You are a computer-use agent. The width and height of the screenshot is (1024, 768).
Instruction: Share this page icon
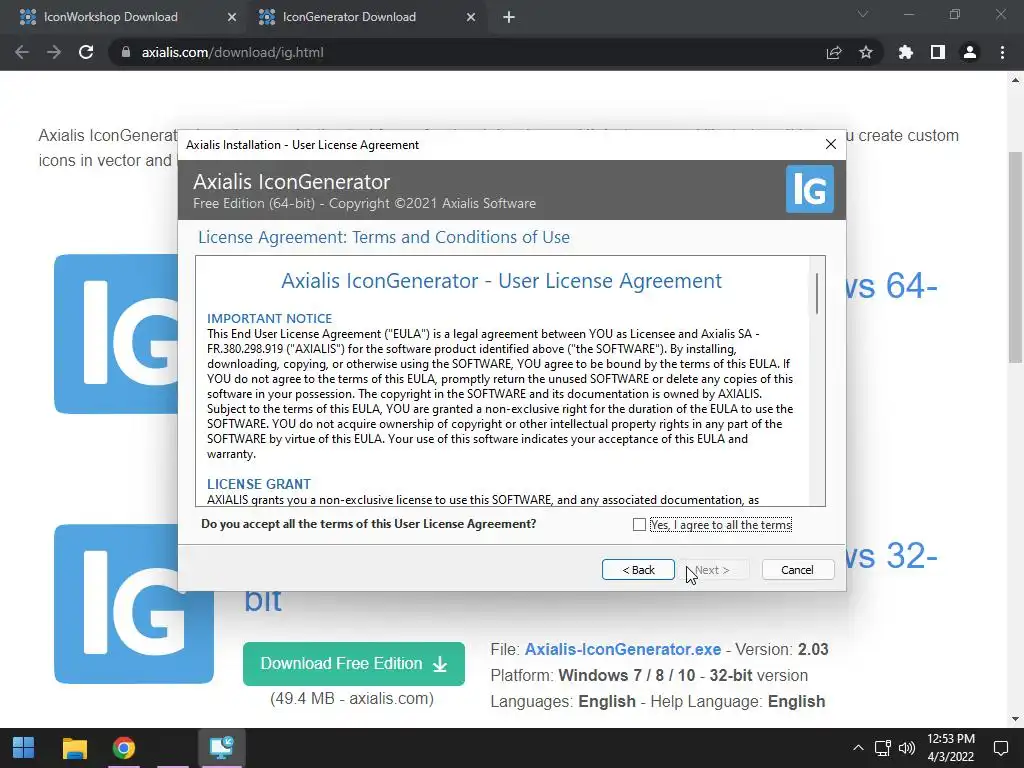(x=834, y=52)
